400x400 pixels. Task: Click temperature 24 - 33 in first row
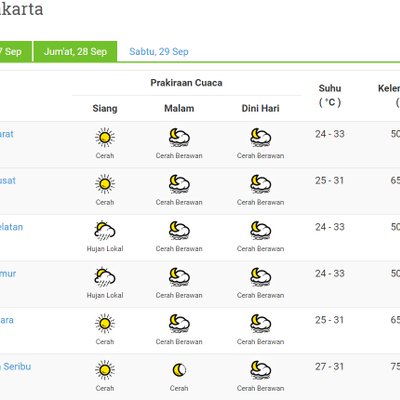point(330,134)
